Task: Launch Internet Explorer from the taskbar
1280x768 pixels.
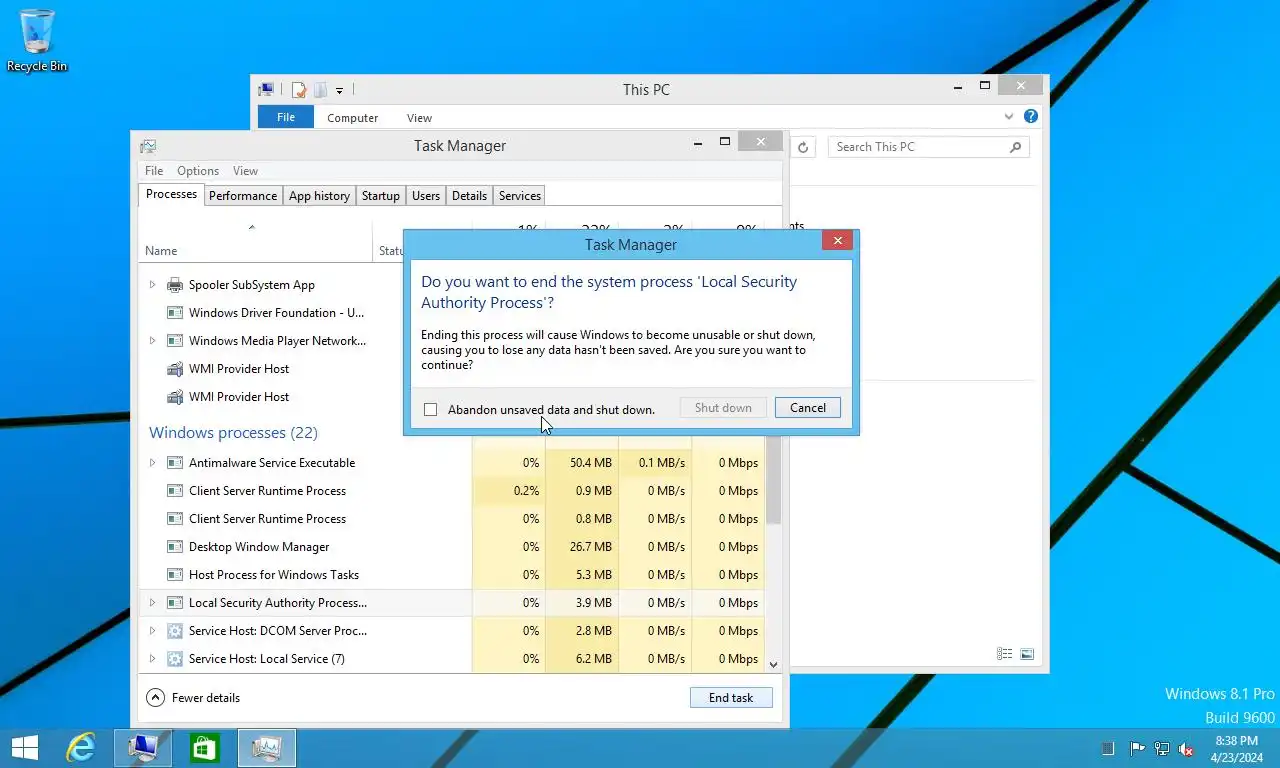Action: [x=81, y=748]
